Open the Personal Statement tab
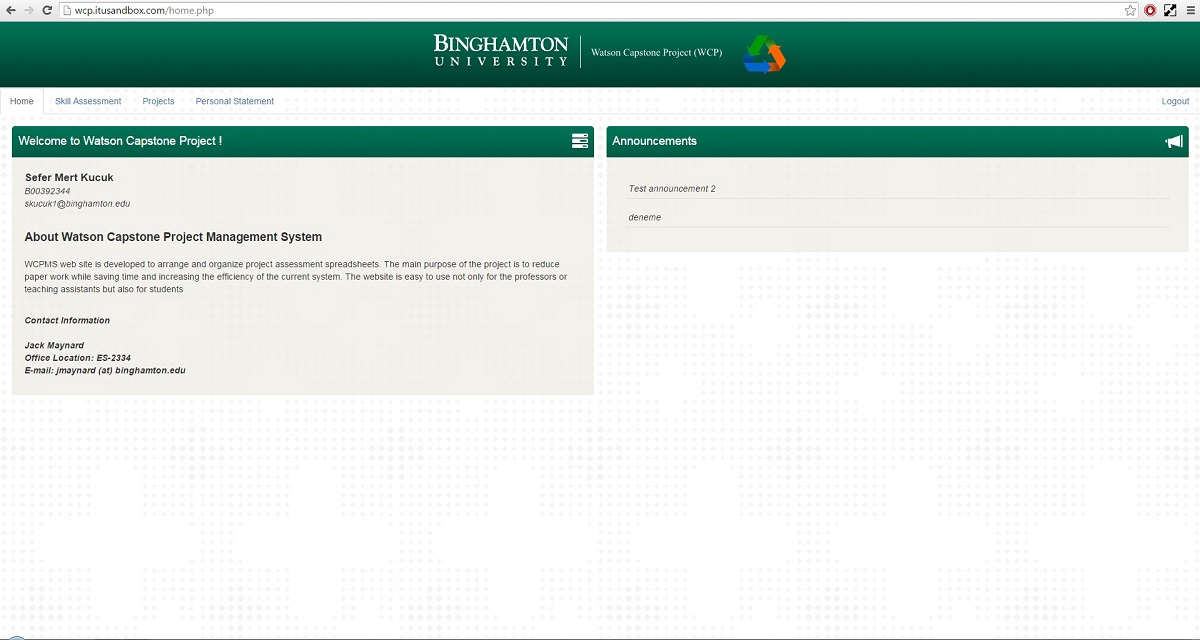 (x=234, y=101)
